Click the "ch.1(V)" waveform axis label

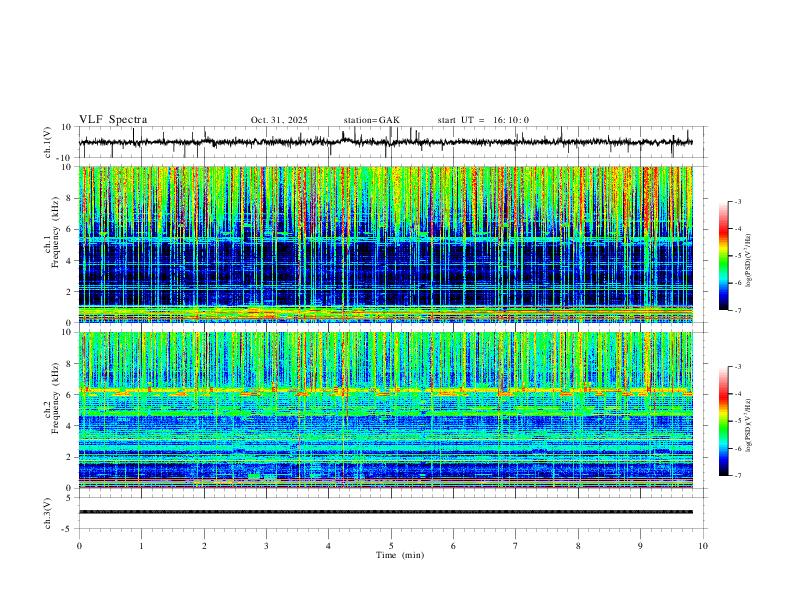click(x=47, y=142)
